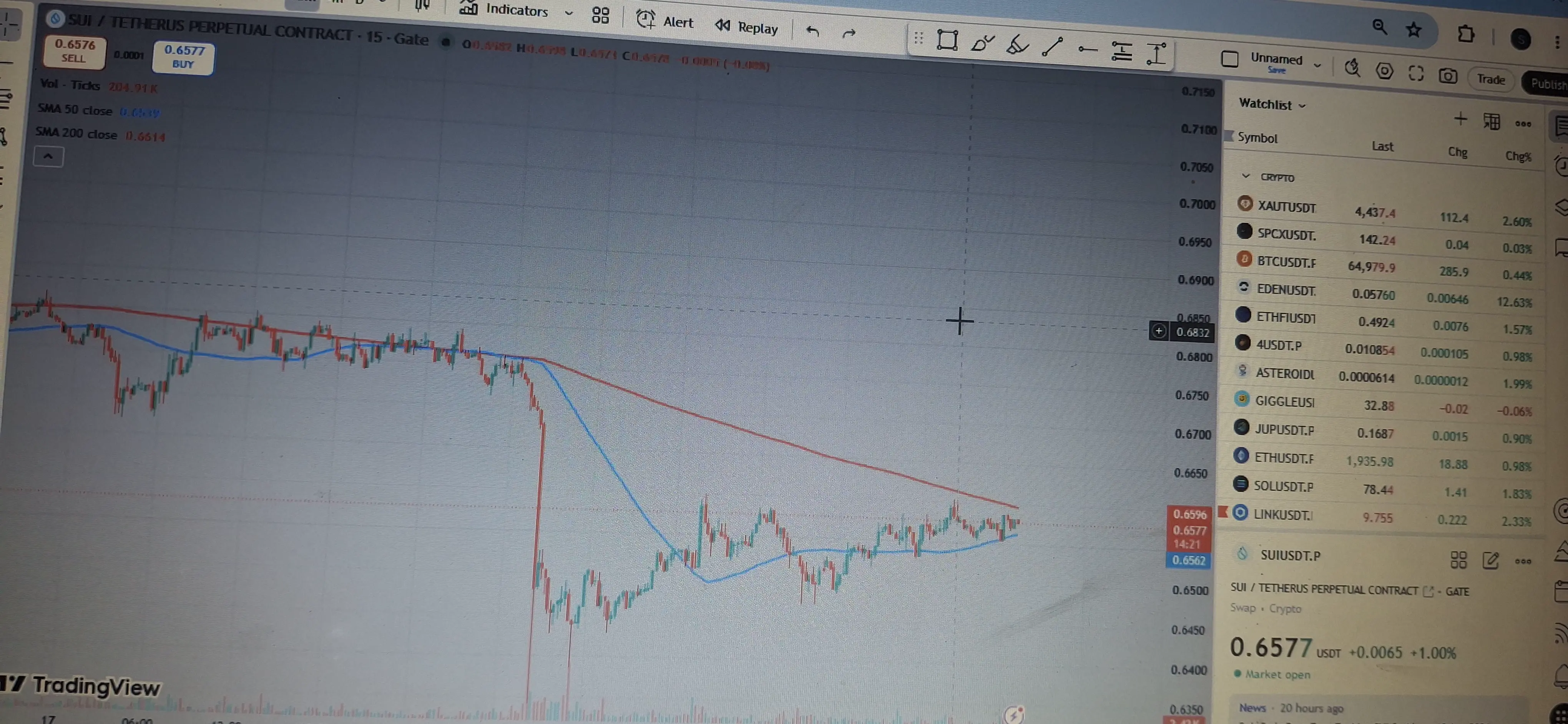Select the SMA 200 close legend
This screenshot has height=724, width=1568.
click(100, 133)
